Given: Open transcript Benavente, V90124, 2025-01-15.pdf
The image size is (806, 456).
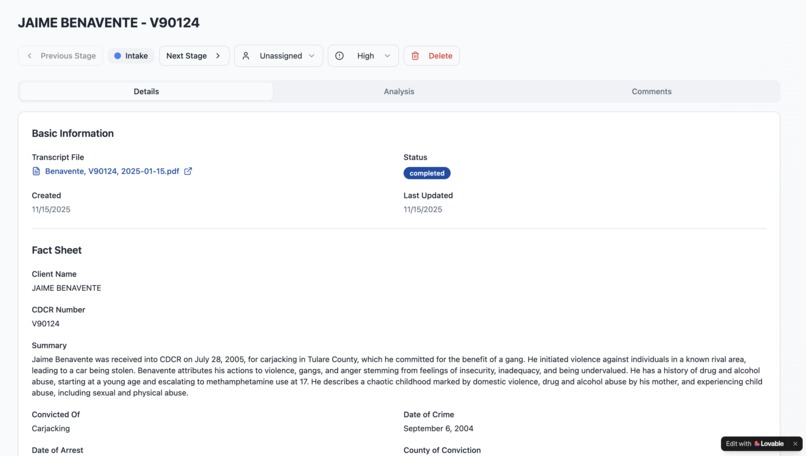Looking at the screenshot, I should pyautogui.click(x=112, y=171).
